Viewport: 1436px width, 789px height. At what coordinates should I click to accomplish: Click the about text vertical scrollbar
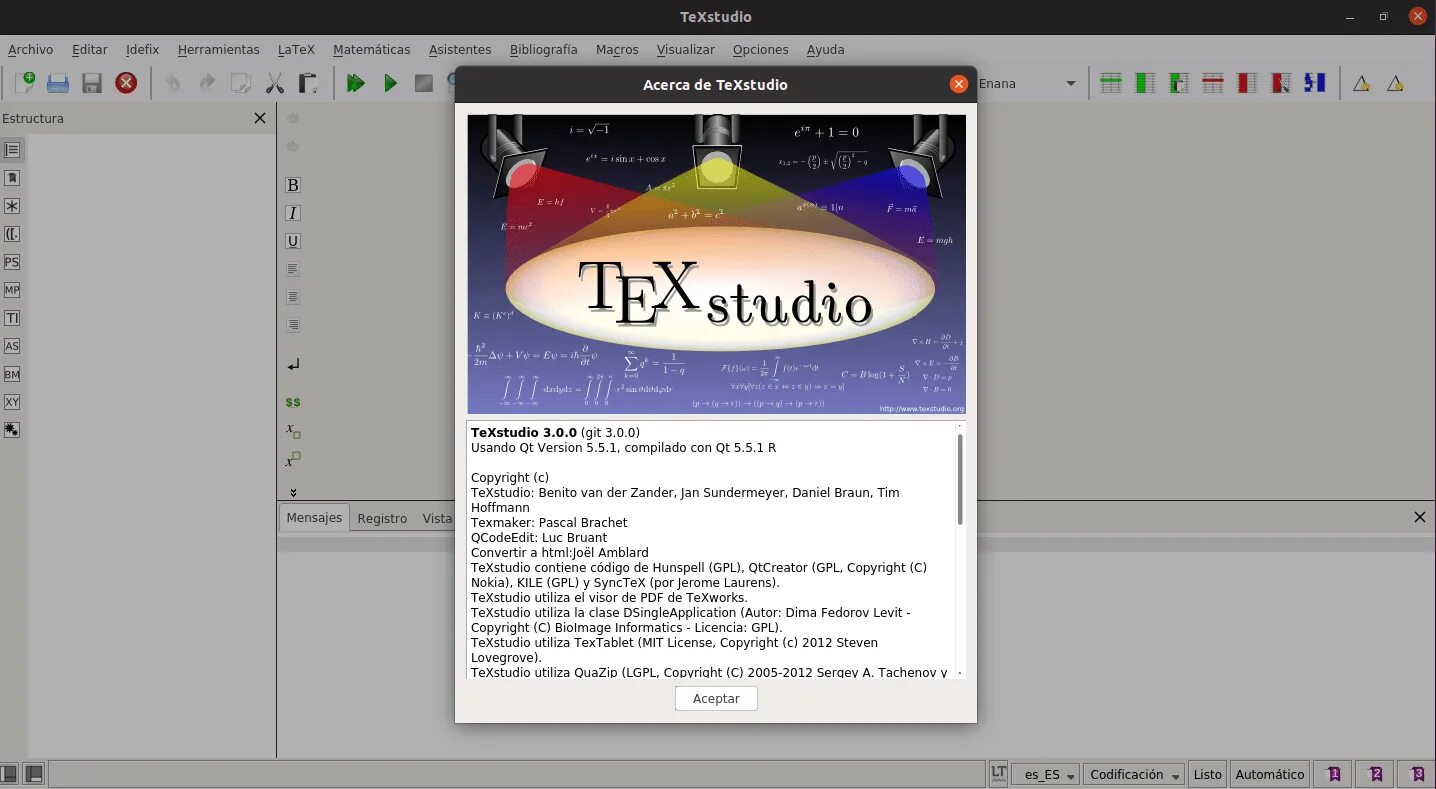[x=960, y=479]
